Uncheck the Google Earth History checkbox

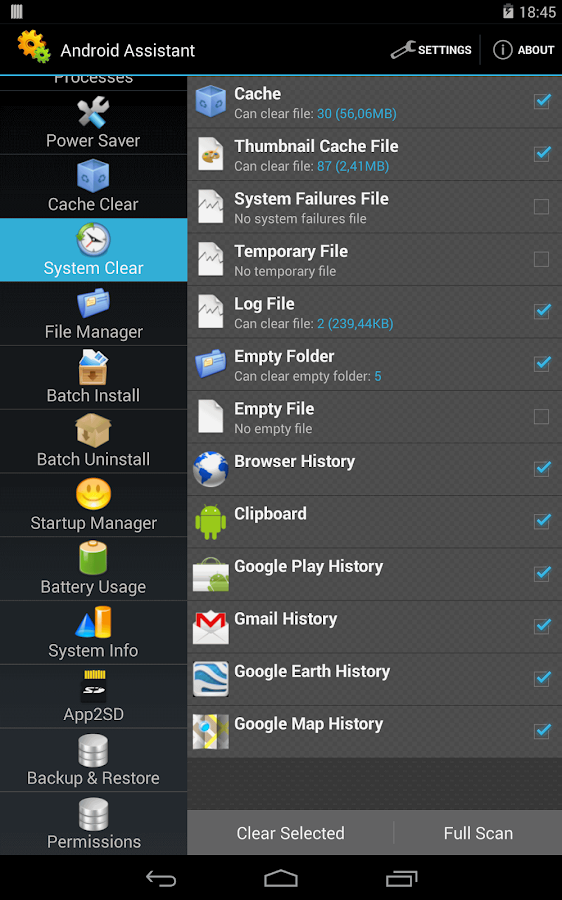coord(542,679)
